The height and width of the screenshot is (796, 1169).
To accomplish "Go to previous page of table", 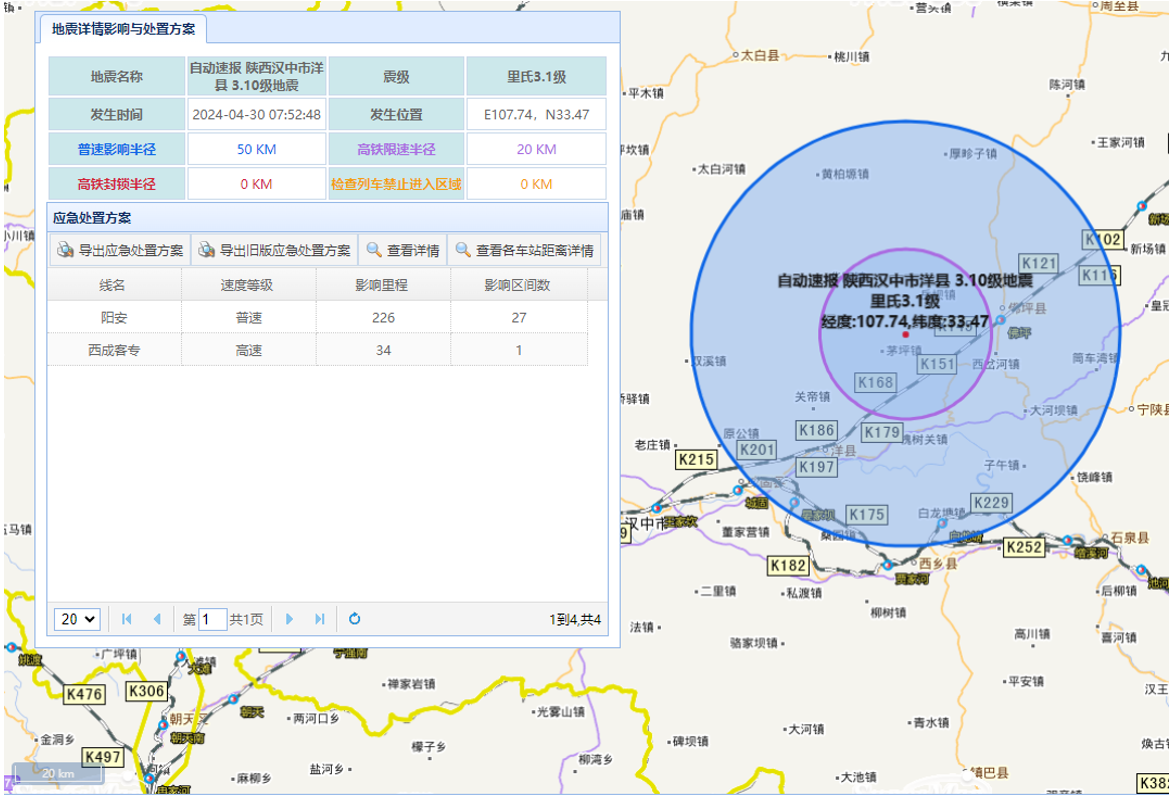I will pyautogui.click(x=157, y=619).
